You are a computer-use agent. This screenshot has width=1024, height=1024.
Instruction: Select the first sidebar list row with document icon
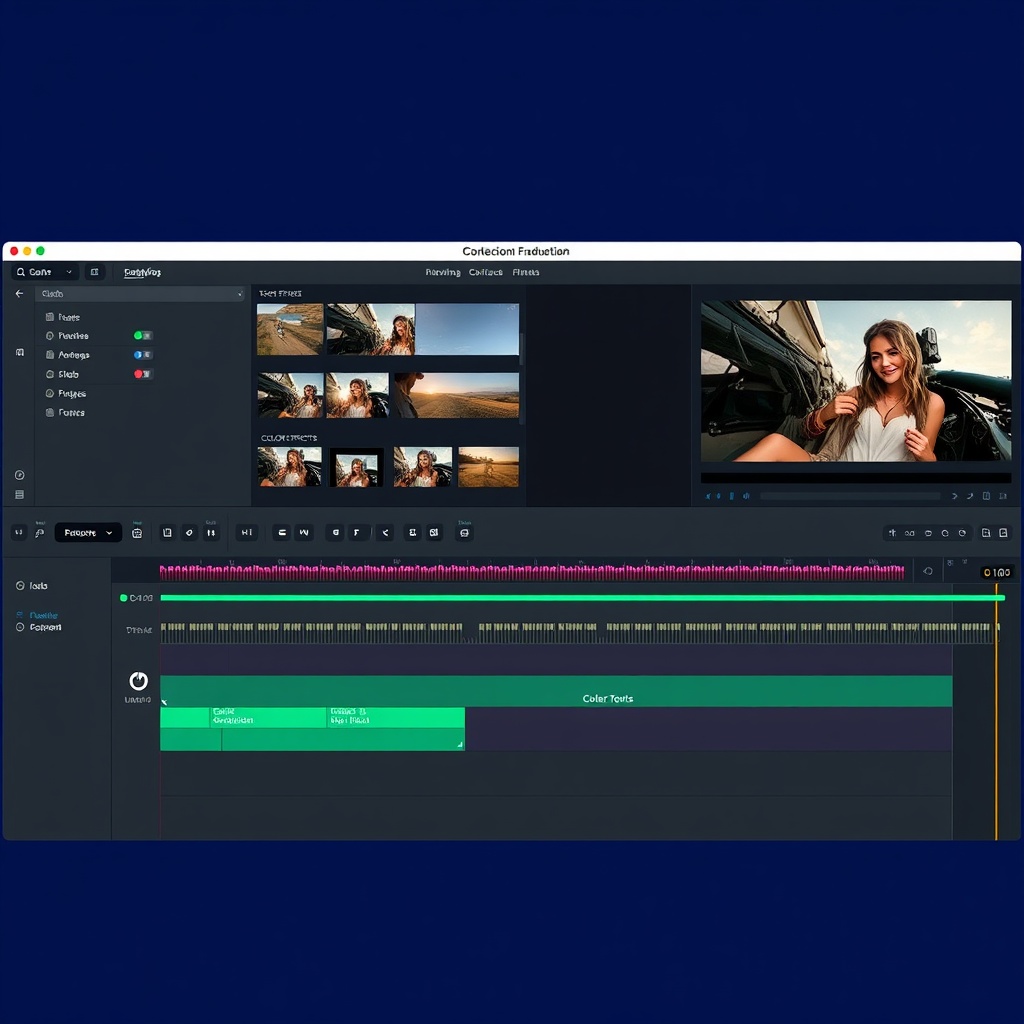[x=63, y=317]
